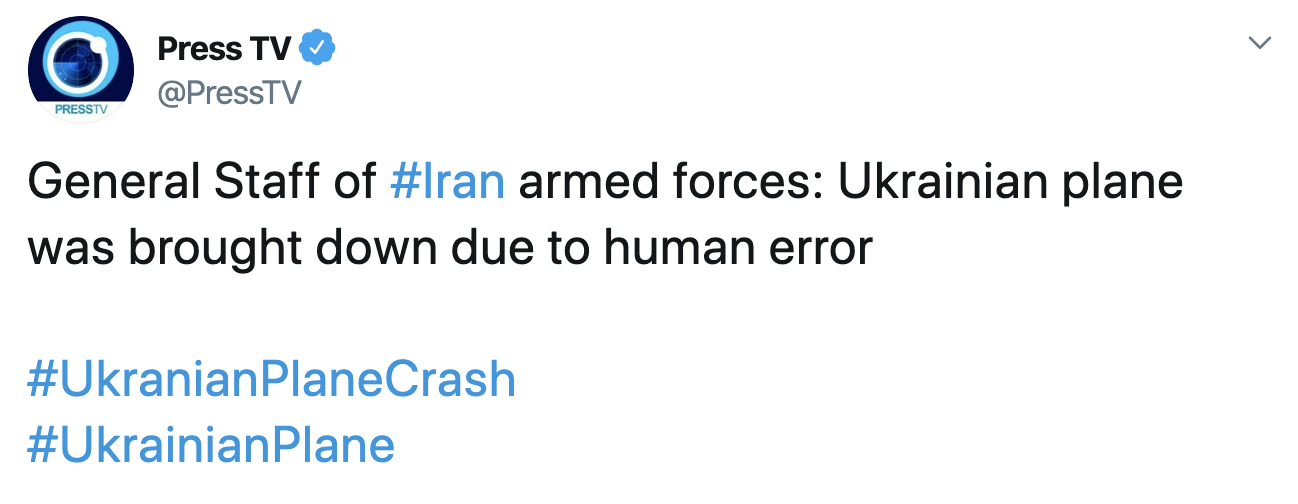
Task: Open the #Iran hashtag
Action: coord(448,184)
